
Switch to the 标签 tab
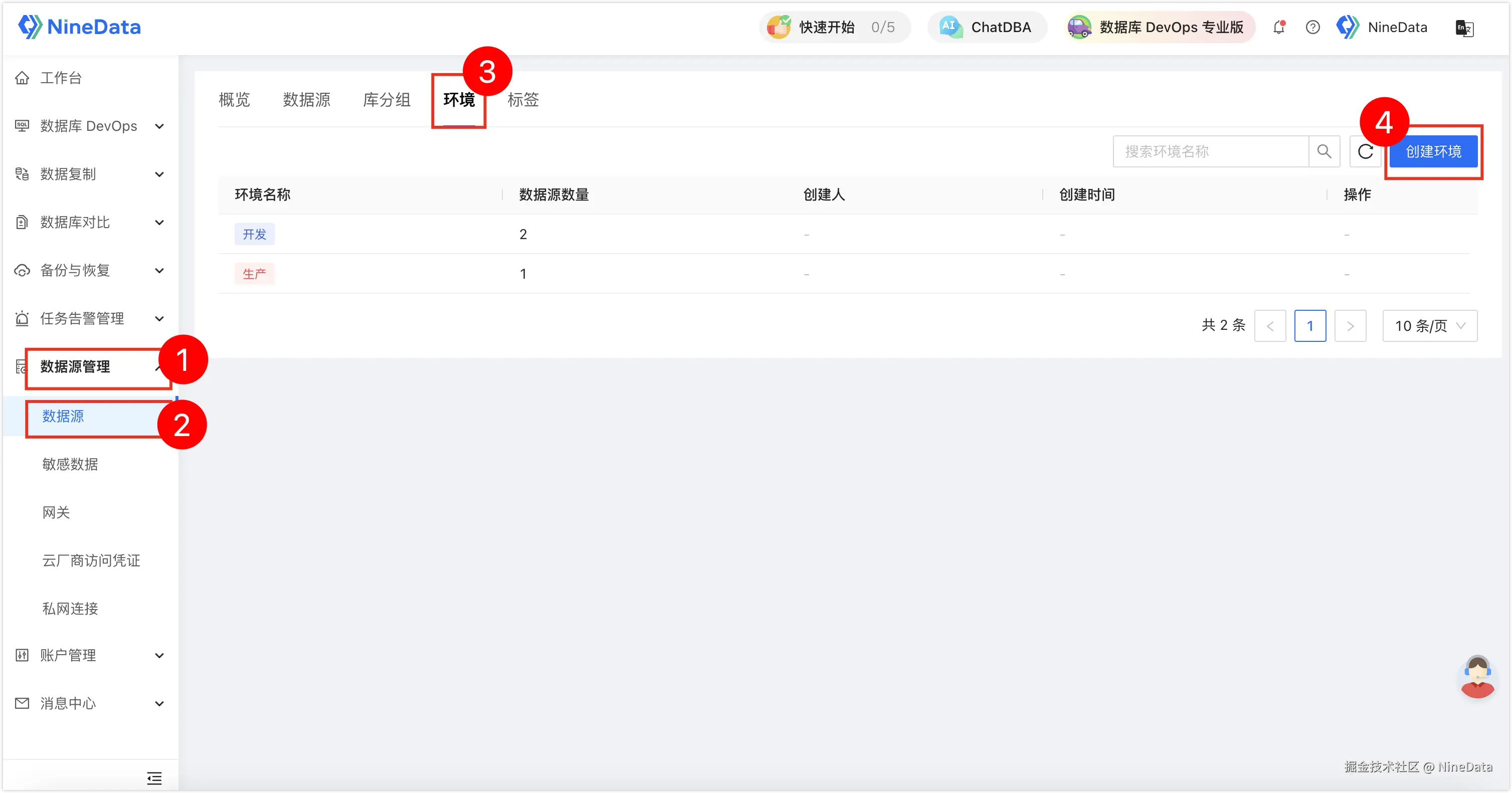(523, 100)
